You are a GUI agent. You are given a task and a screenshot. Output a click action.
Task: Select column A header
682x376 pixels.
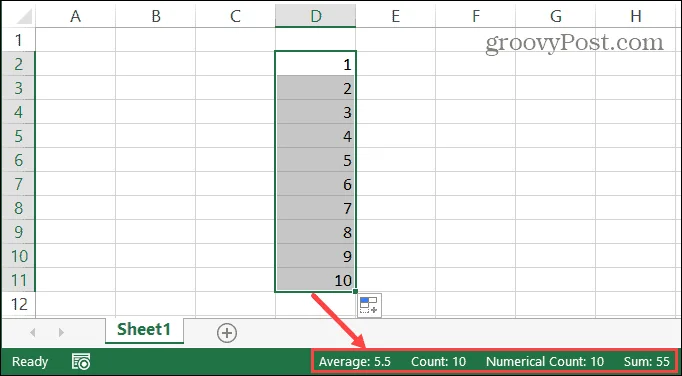click(x=76, y=16)
